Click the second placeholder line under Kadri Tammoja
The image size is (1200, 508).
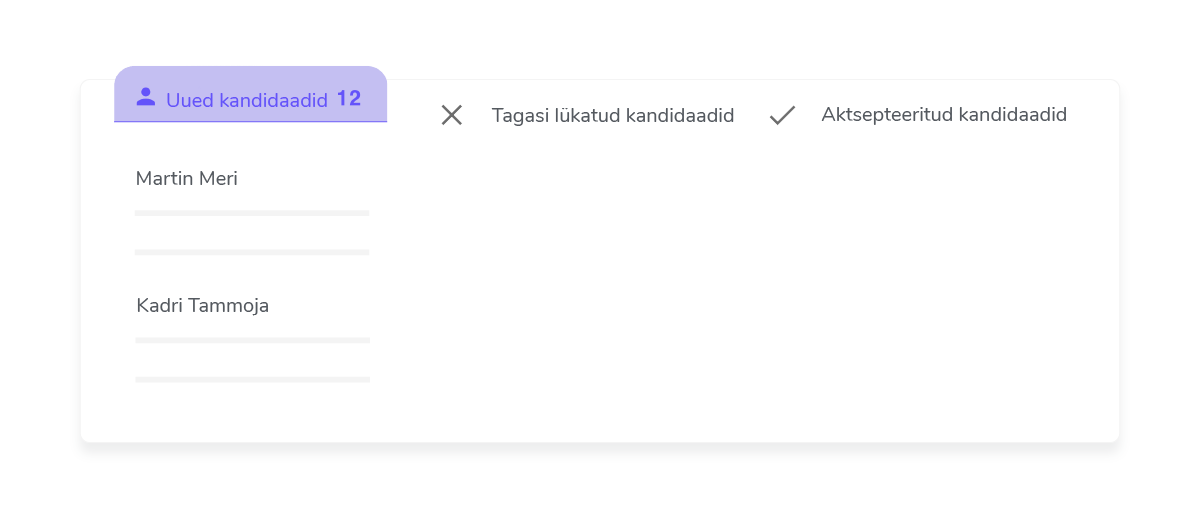[252, 379]
